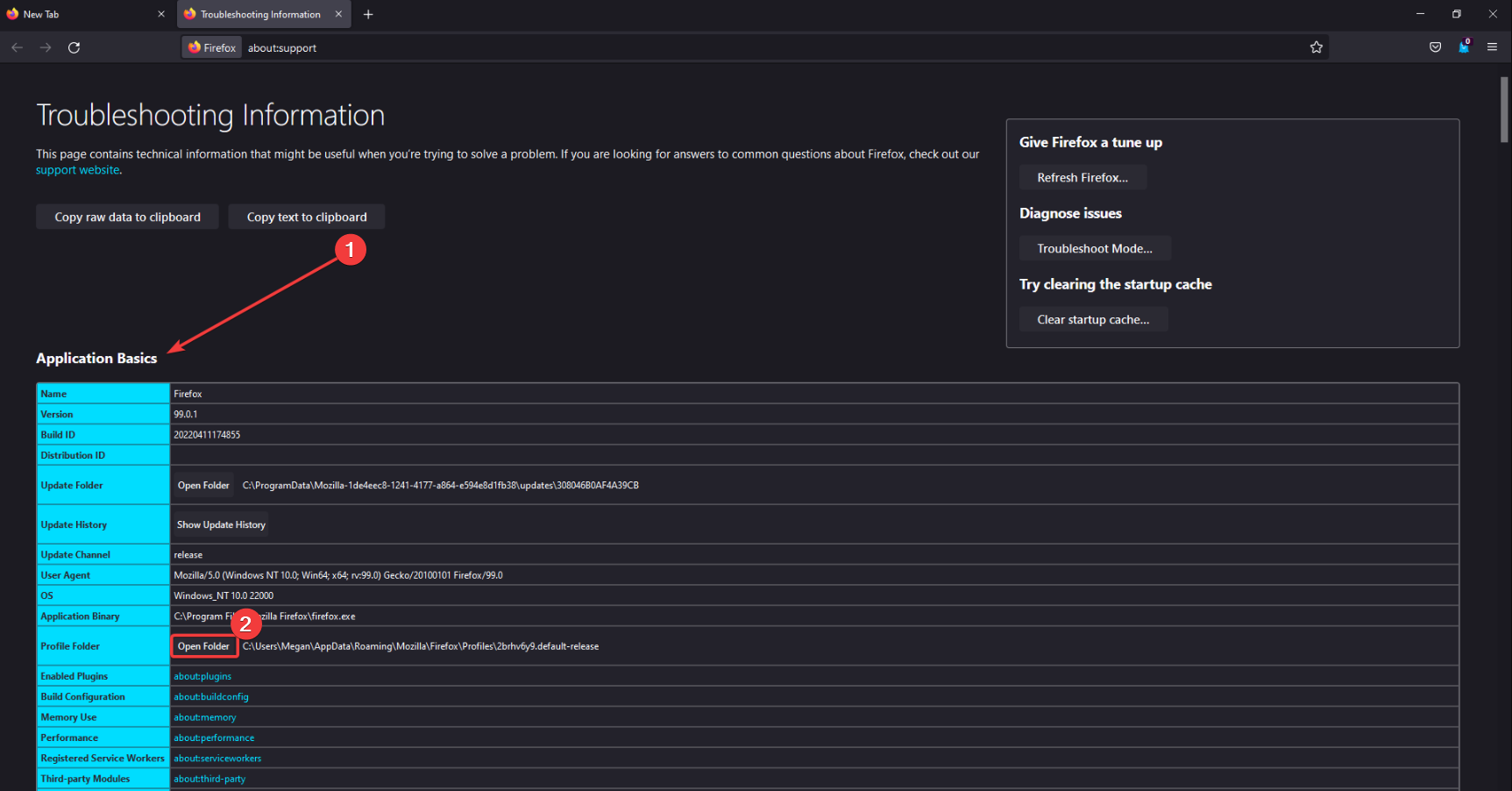Click the Name value Firefox in the table

tap(188, 394)
